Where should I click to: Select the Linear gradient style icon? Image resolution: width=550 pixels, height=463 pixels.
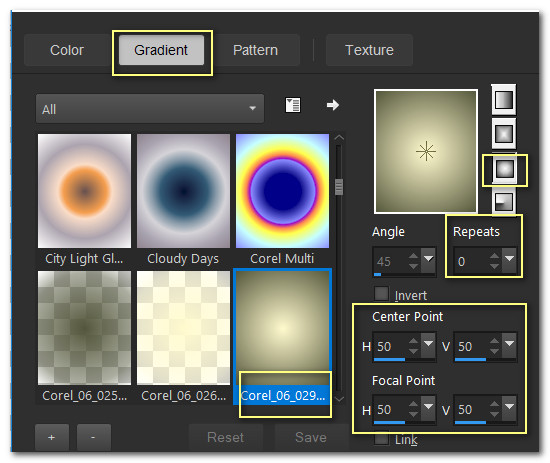coord(504,100)
